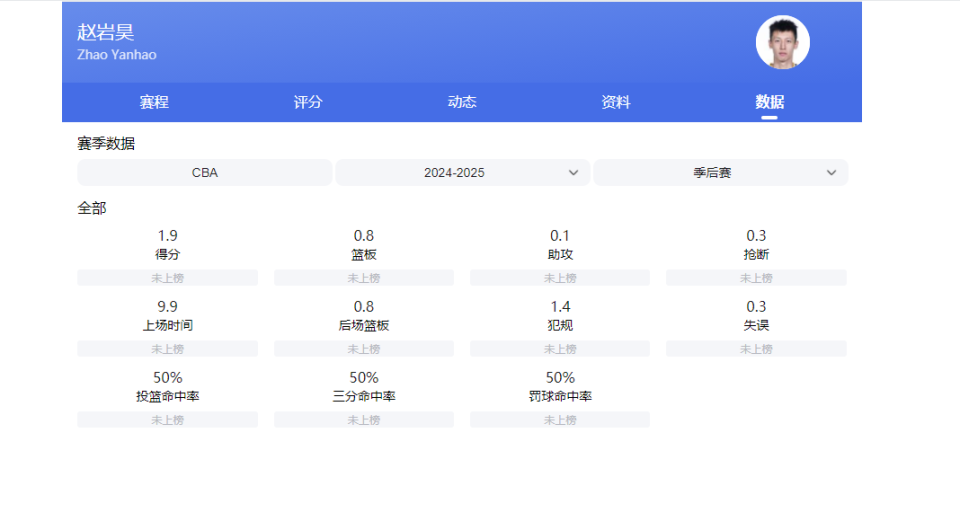Image resolution: width=960 pixels, height=530 pixels.
Task: Open the 2024-2025 season dropdown
Action: tap(463, 173)
